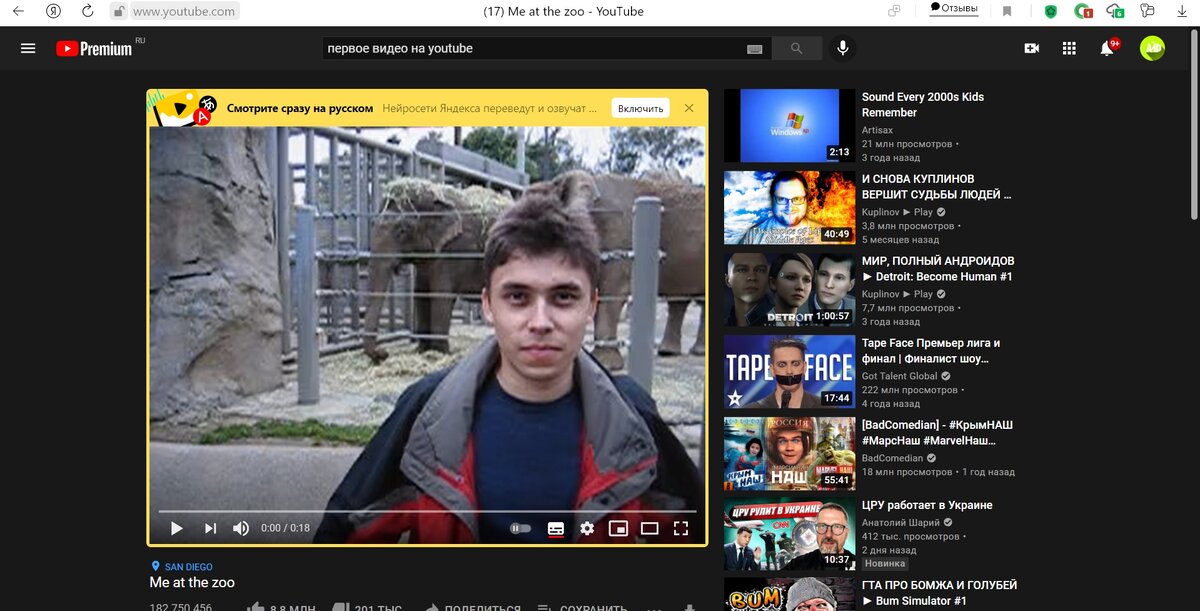Click the Включить translation button
The image size is (1200, 611).
pyautogui.click(x=640, y=108)
